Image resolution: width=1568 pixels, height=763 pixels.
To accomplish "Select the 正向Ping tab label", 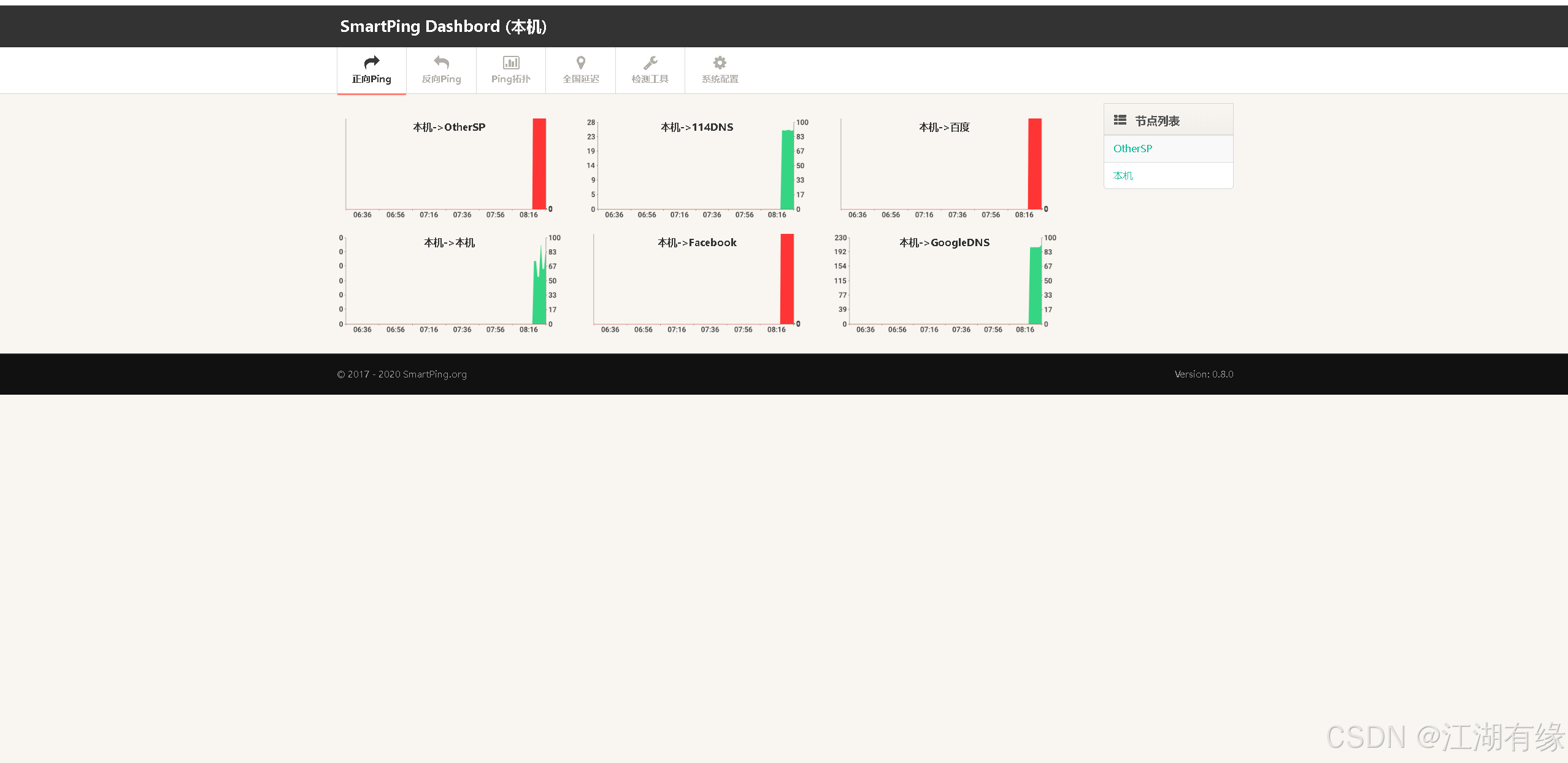I will coord(372,79).
